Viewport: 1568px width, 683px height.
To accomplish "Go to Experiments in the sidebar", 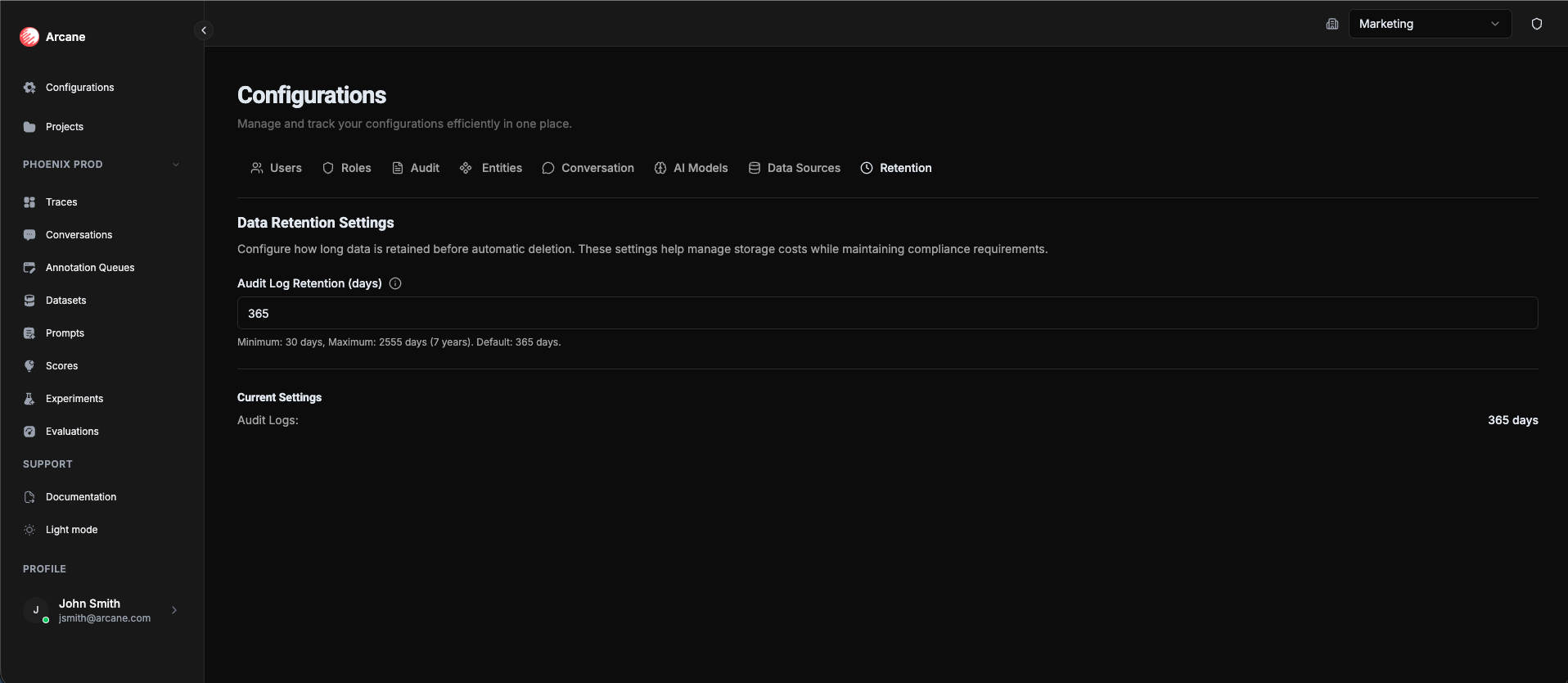I will tap(74, 399).
